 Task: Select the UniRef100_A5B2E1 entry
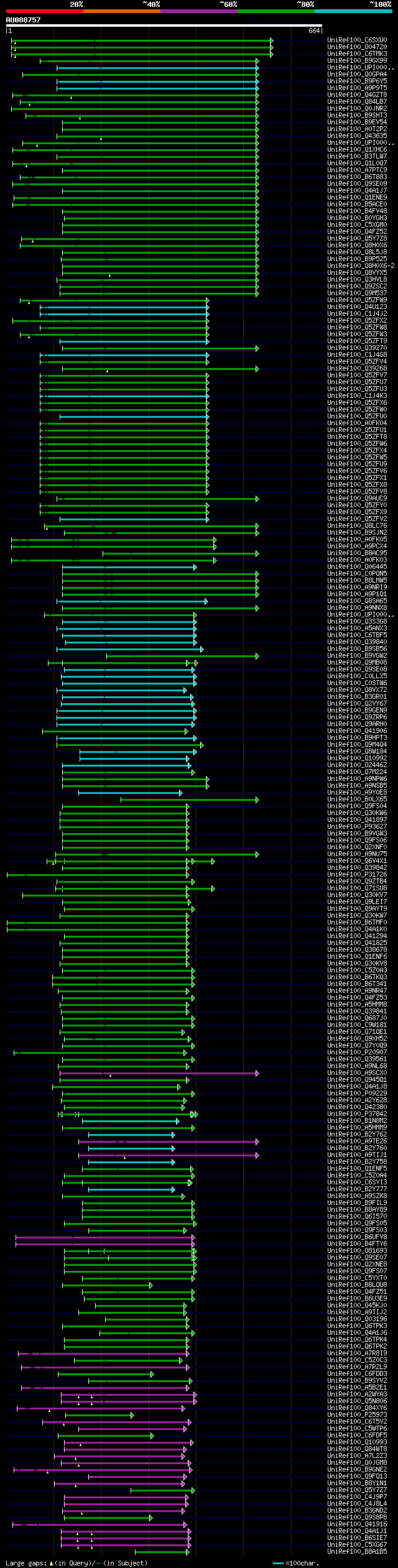coord(357,1388)
